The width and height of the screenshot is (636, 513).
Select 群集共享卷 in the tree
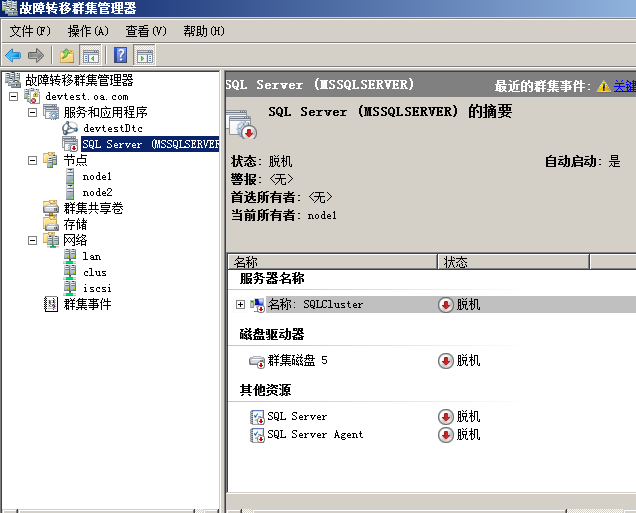pos(93,208)
